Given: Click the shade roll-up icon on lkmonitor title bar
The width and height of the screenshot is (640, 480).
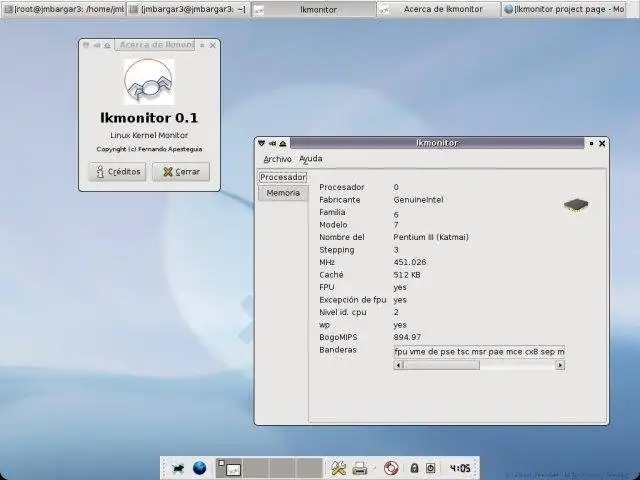Looking at the screenshot, I should click(x=283, y=143).
